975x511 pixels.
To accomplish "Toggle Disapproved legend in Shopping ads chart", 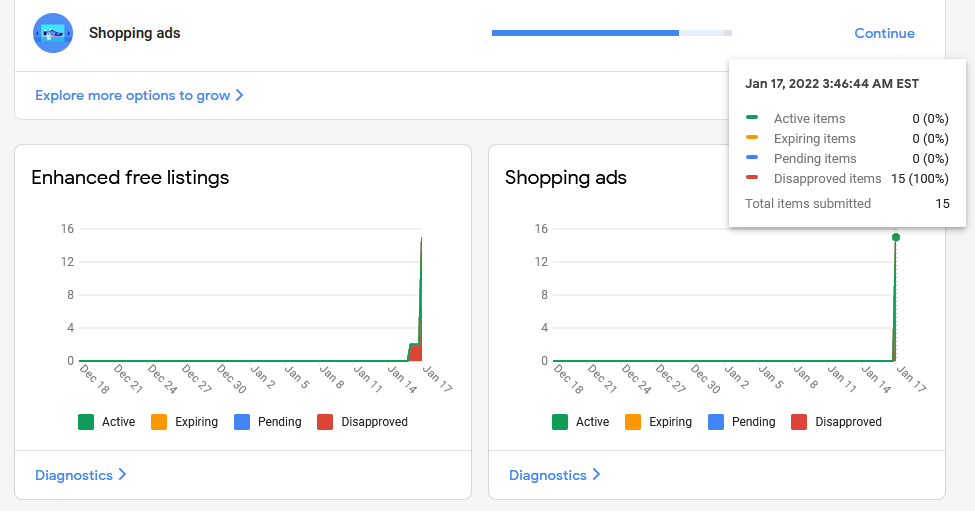I will click(x=836, y=421).
